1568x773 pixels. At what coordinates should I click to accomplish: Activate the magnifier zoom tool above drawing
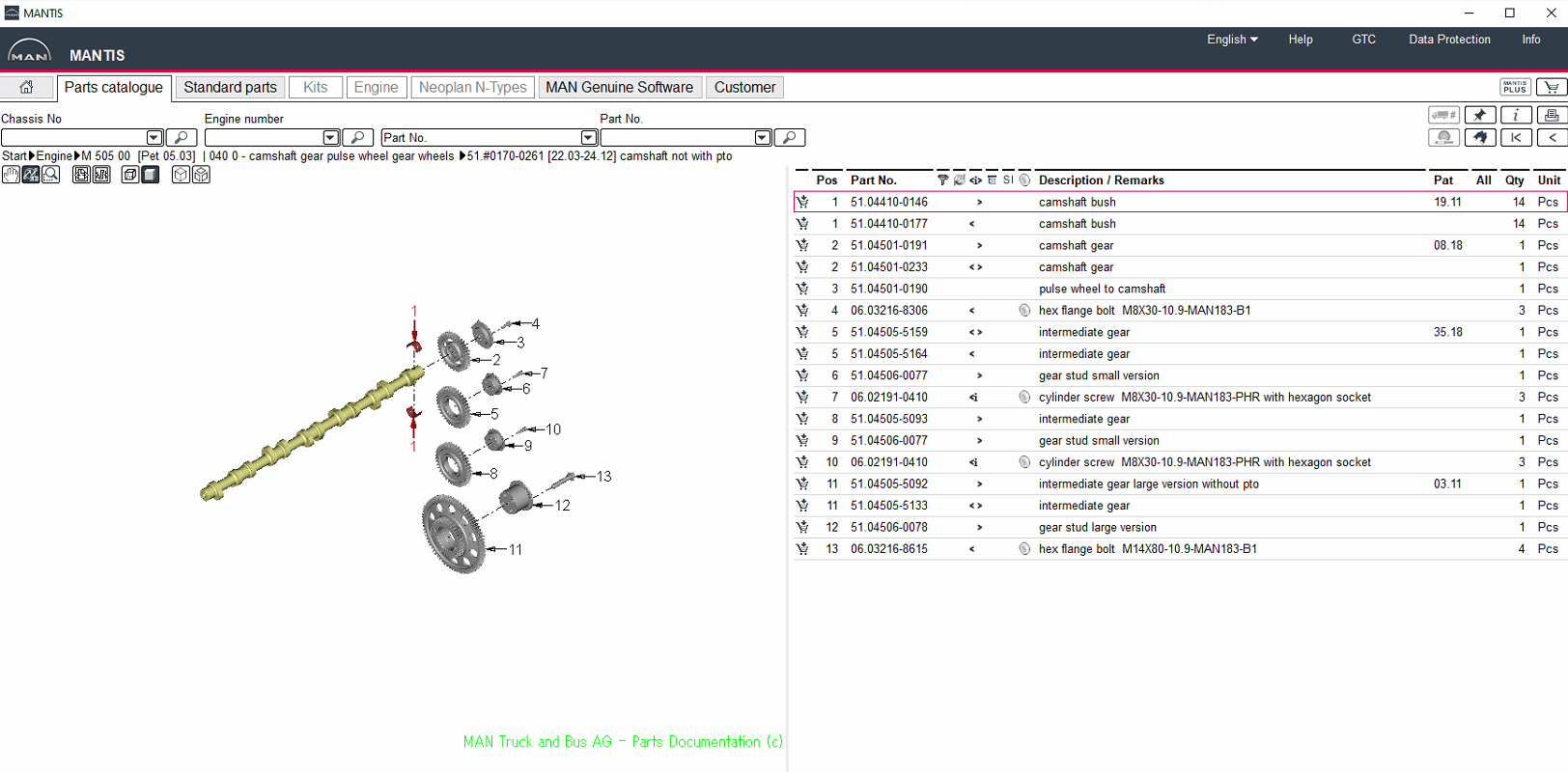tap(51, 175)
